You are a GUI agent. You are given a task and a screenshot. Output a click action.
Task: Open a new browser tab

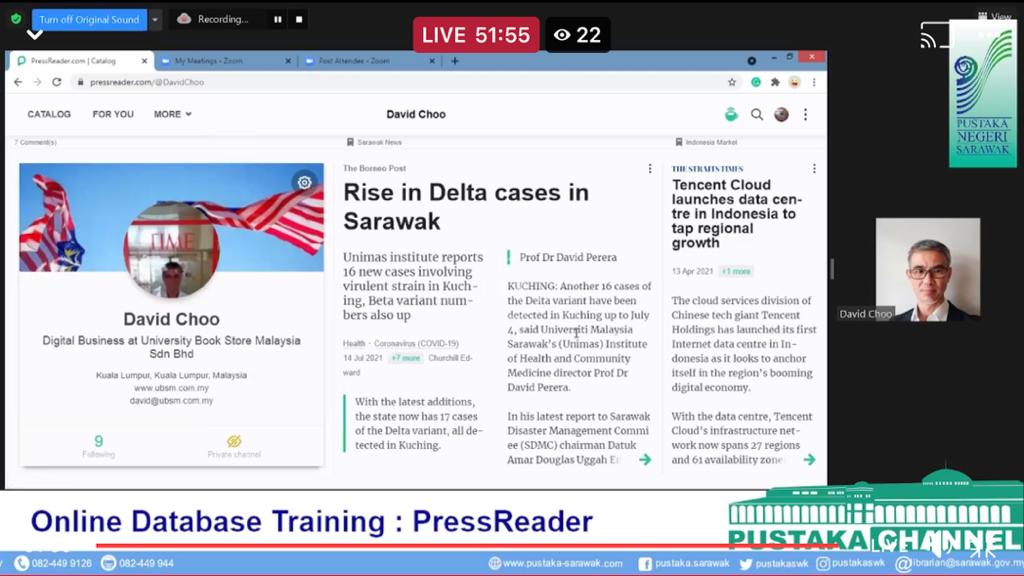click(x=455, y=61)
